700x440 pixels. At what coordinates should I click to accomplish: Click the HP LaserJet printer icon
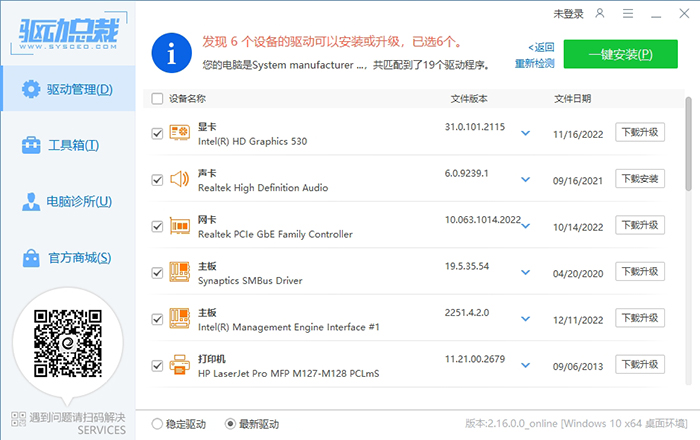point(180,365)
